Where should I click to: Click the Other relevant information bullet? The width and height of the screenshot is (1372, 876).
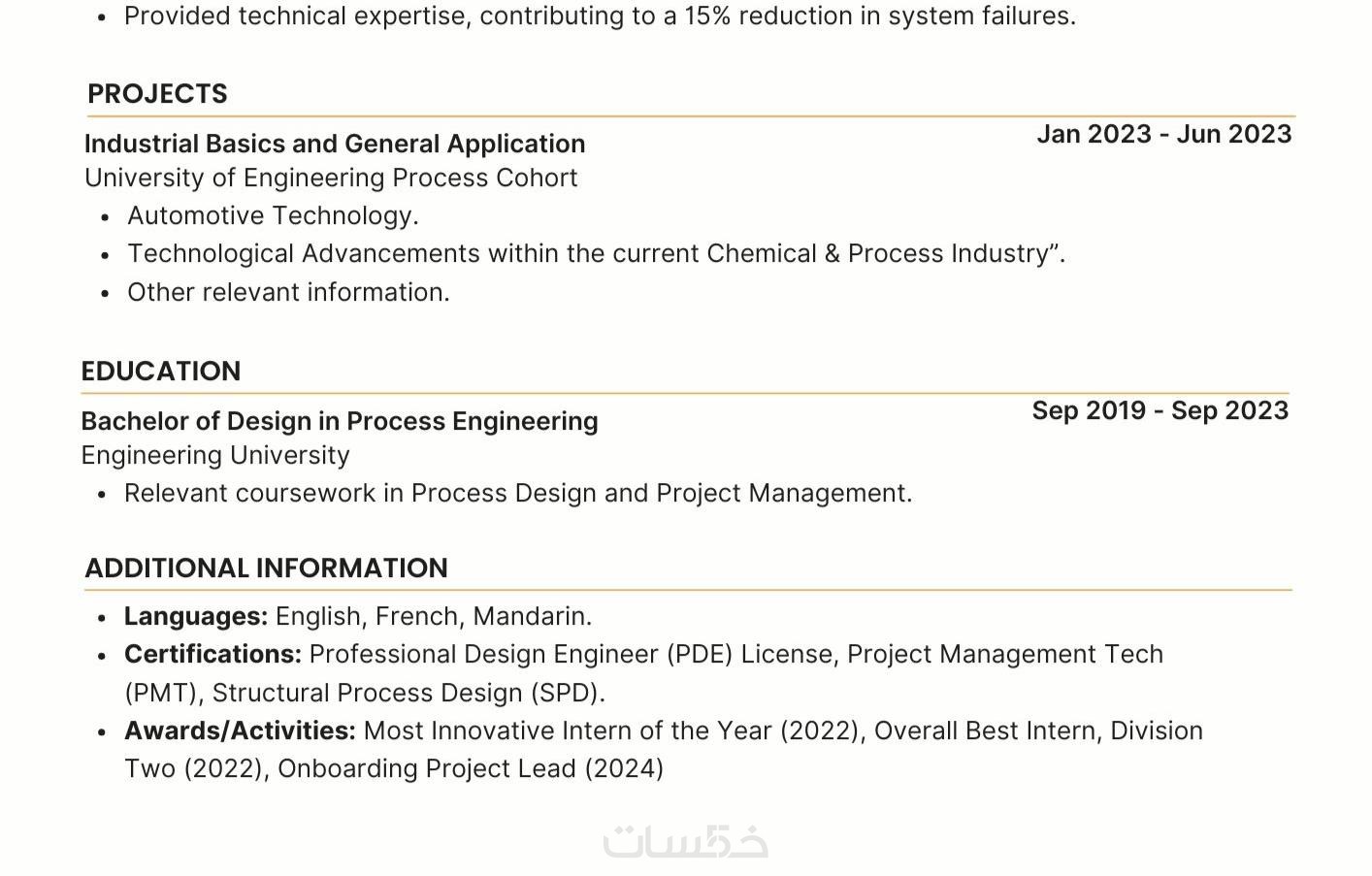coord(288,292)
